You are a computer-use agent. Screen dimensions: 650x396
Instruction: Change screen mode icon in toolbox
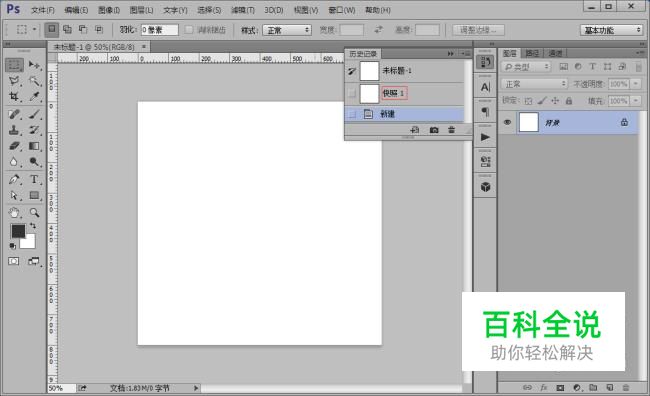click(x=34, y=261)
